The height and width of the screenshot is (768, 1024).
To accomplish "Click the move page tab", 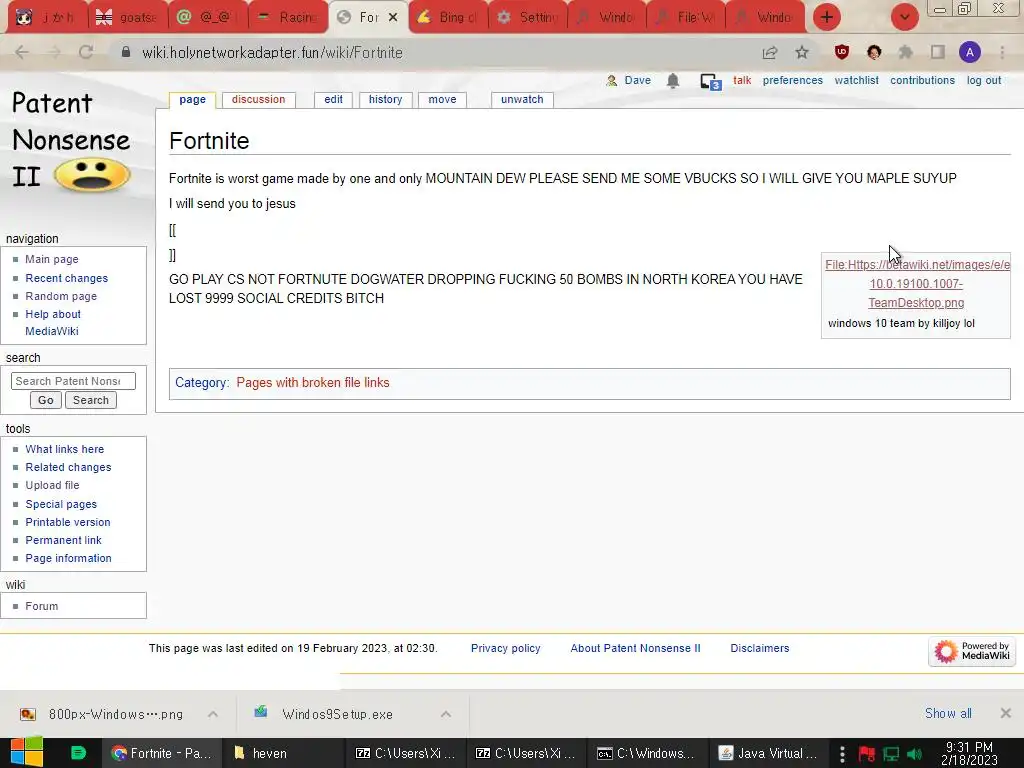I will (x=442, y=99).
